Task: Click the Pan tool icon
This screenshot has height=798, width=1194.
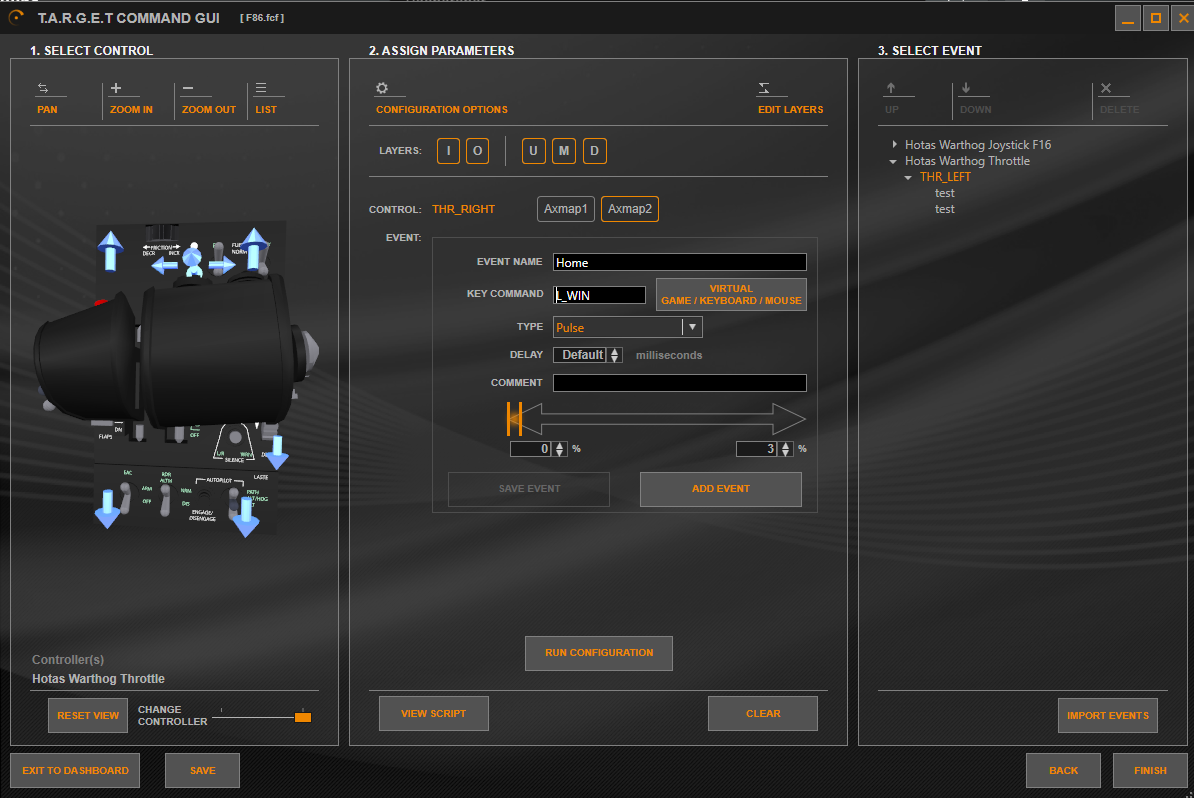Action: click(43, 89)
